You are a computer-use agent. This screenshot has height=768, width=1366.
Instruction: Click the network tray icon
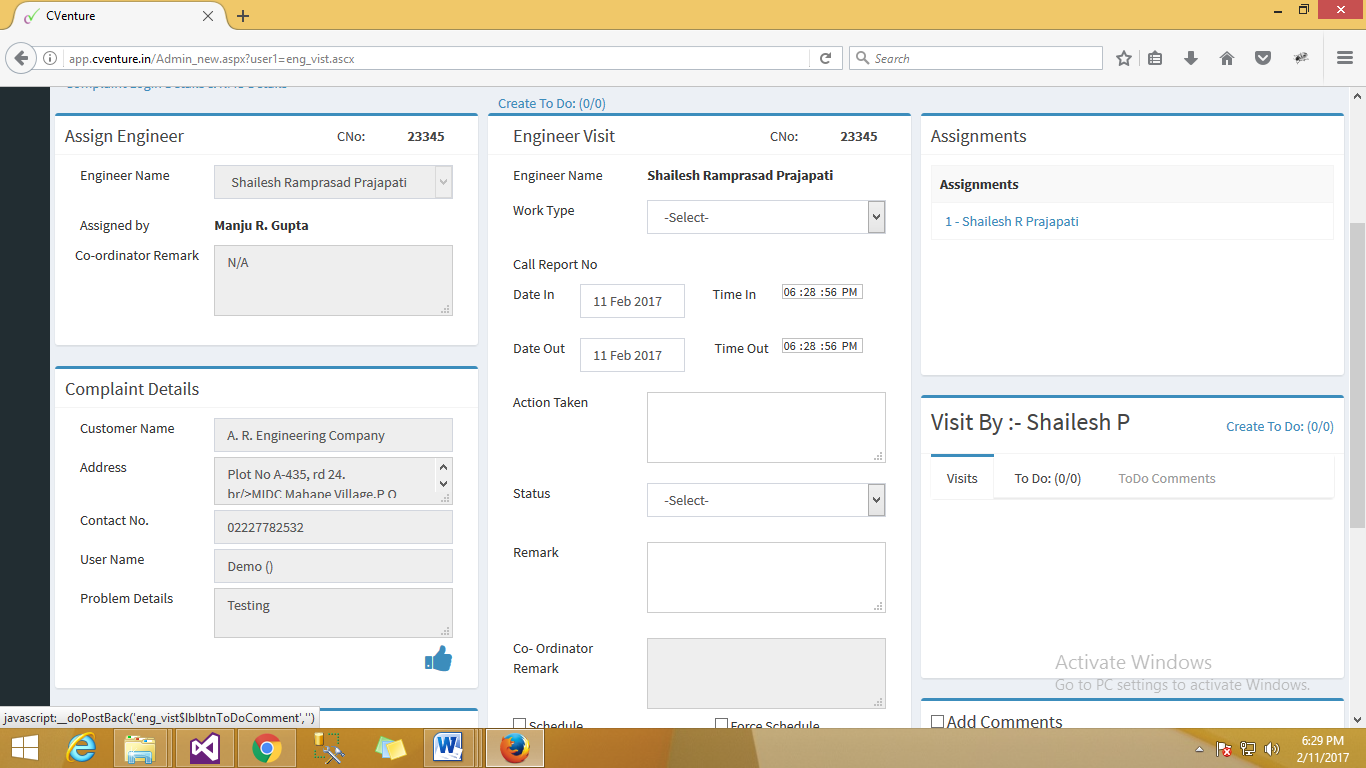[1248, 749]
